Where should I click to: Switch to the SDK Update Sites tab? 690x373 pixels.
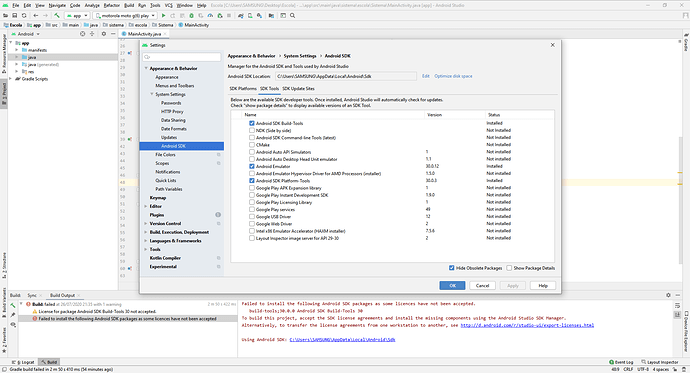298,89
